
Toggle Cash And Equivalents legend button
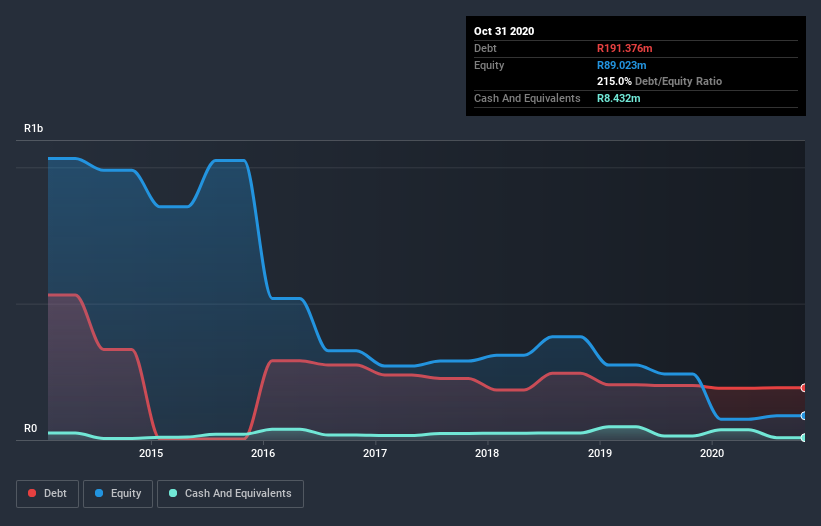pos(230,494)
